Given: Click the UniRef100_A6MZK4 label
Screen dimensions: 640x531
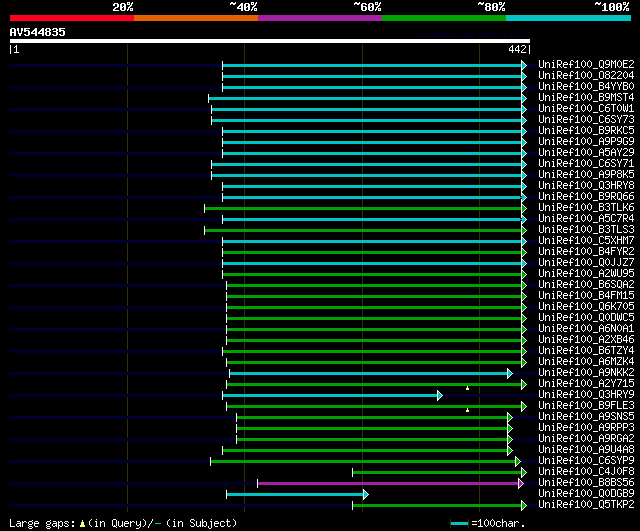Looking at the screenshot, I should tap(586, 362).
